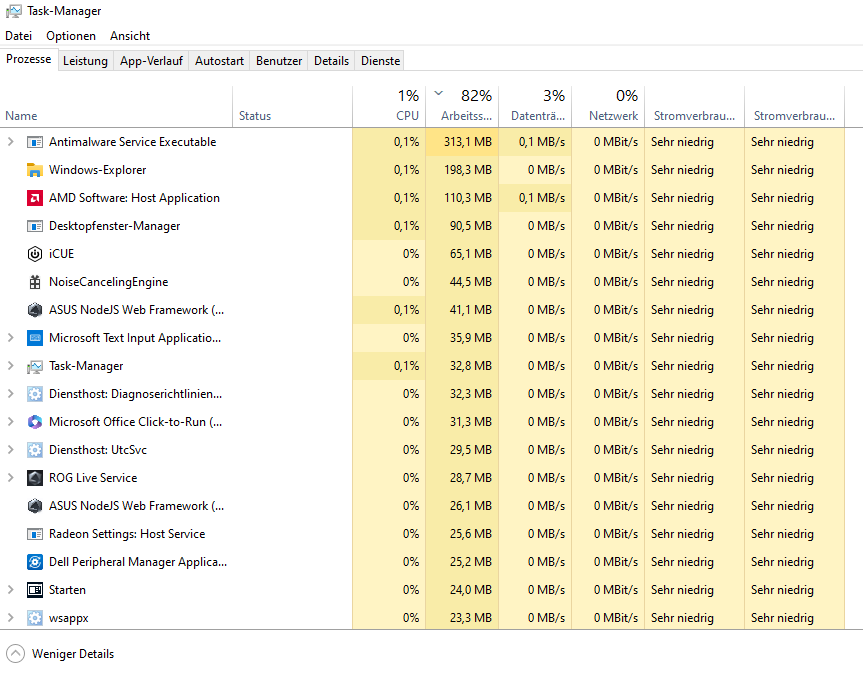Select AMD Software: Host Application name

point(134,198)
